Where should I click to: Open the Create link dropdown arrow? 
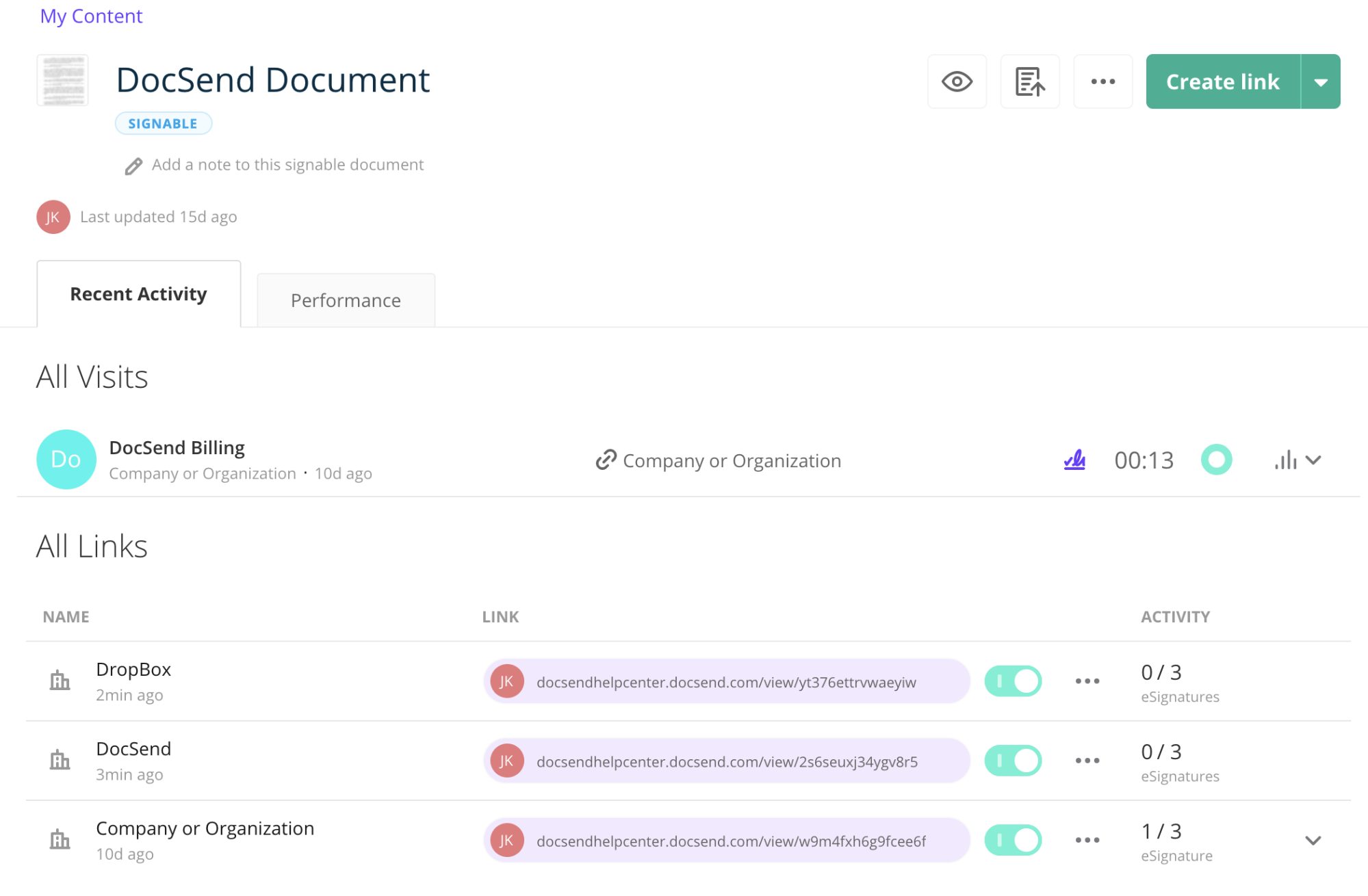point(1321,81)
